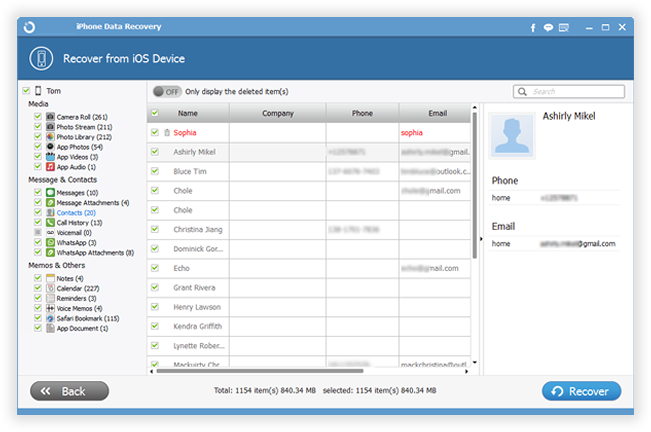
Task: Open WhatsApp (3) category
Action: 76,243
